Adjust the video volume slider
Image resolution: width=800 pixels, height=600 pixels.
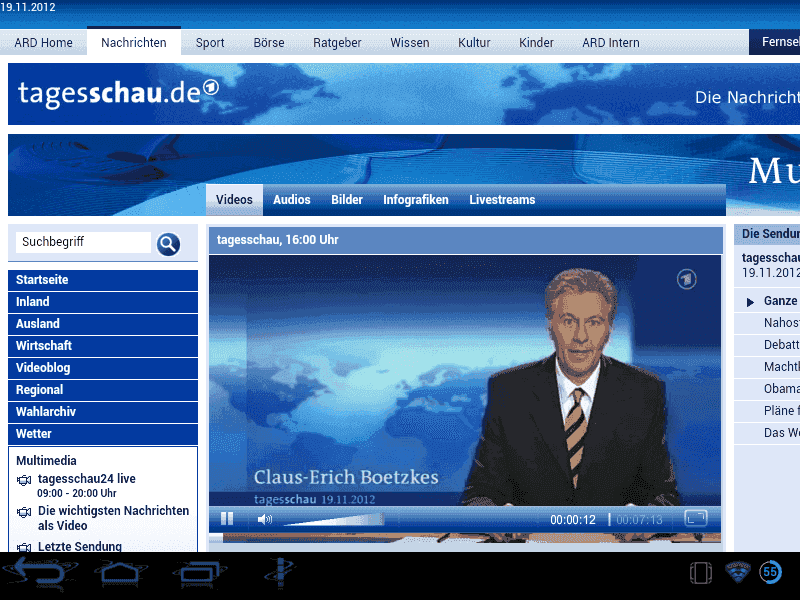[333, 519]
